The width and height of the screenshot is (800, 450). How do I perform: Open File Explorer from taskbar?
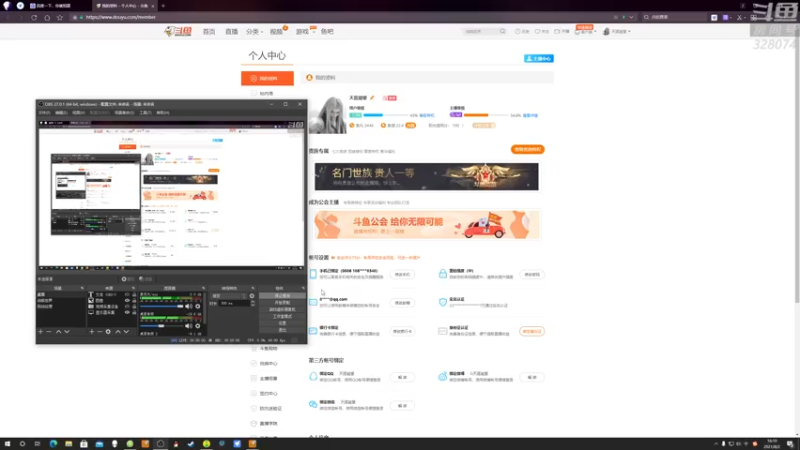click(x=68, y=444)
